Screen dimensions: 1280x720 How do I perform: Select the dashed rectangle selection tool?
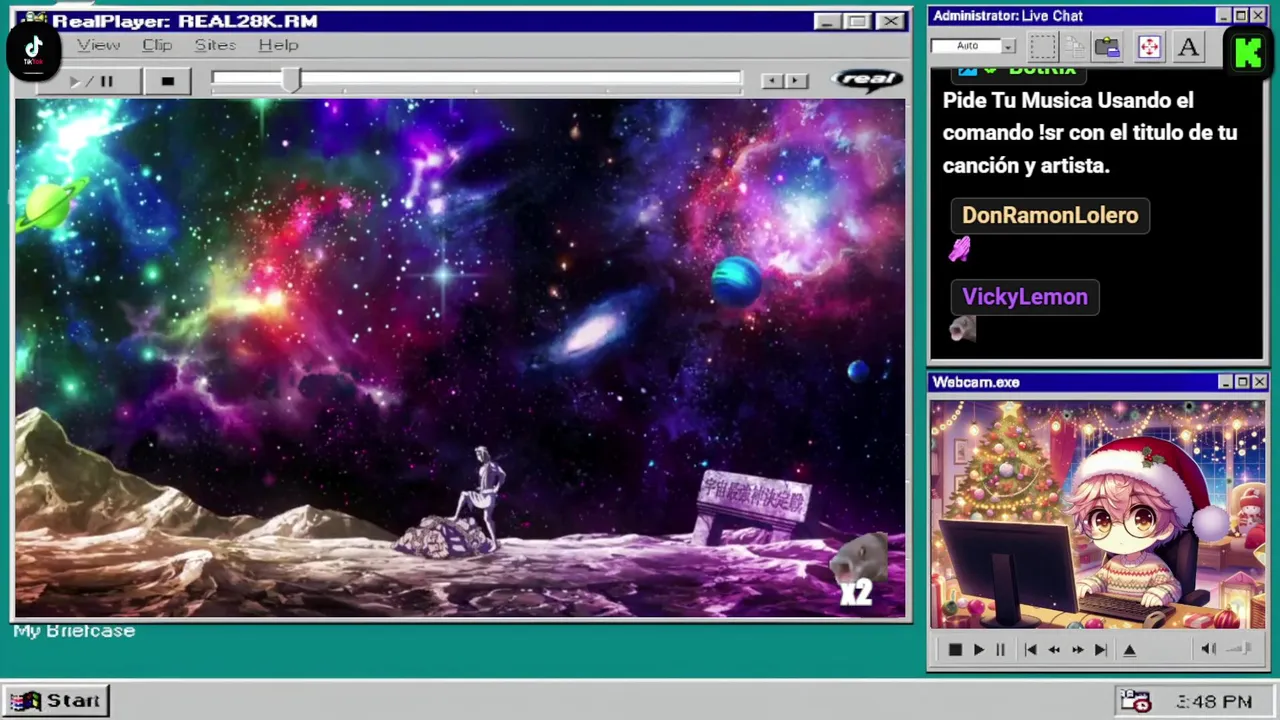1043,46
